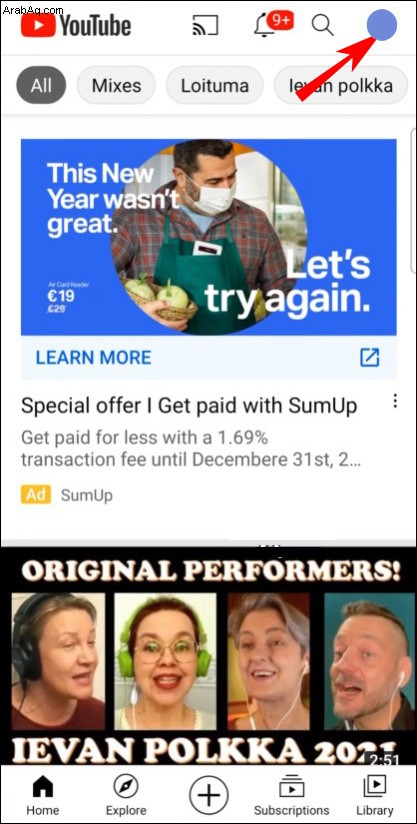
Task: Open Special offer SumUp ad title
Action: [189, 405]
